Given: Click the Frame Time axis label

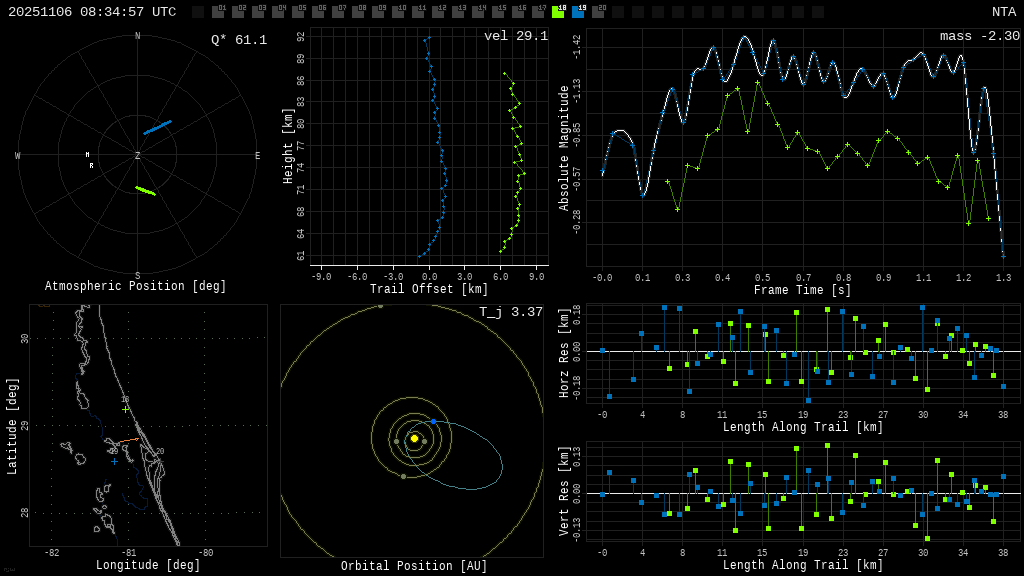Looking at the screenshot, I should point(802,290).
